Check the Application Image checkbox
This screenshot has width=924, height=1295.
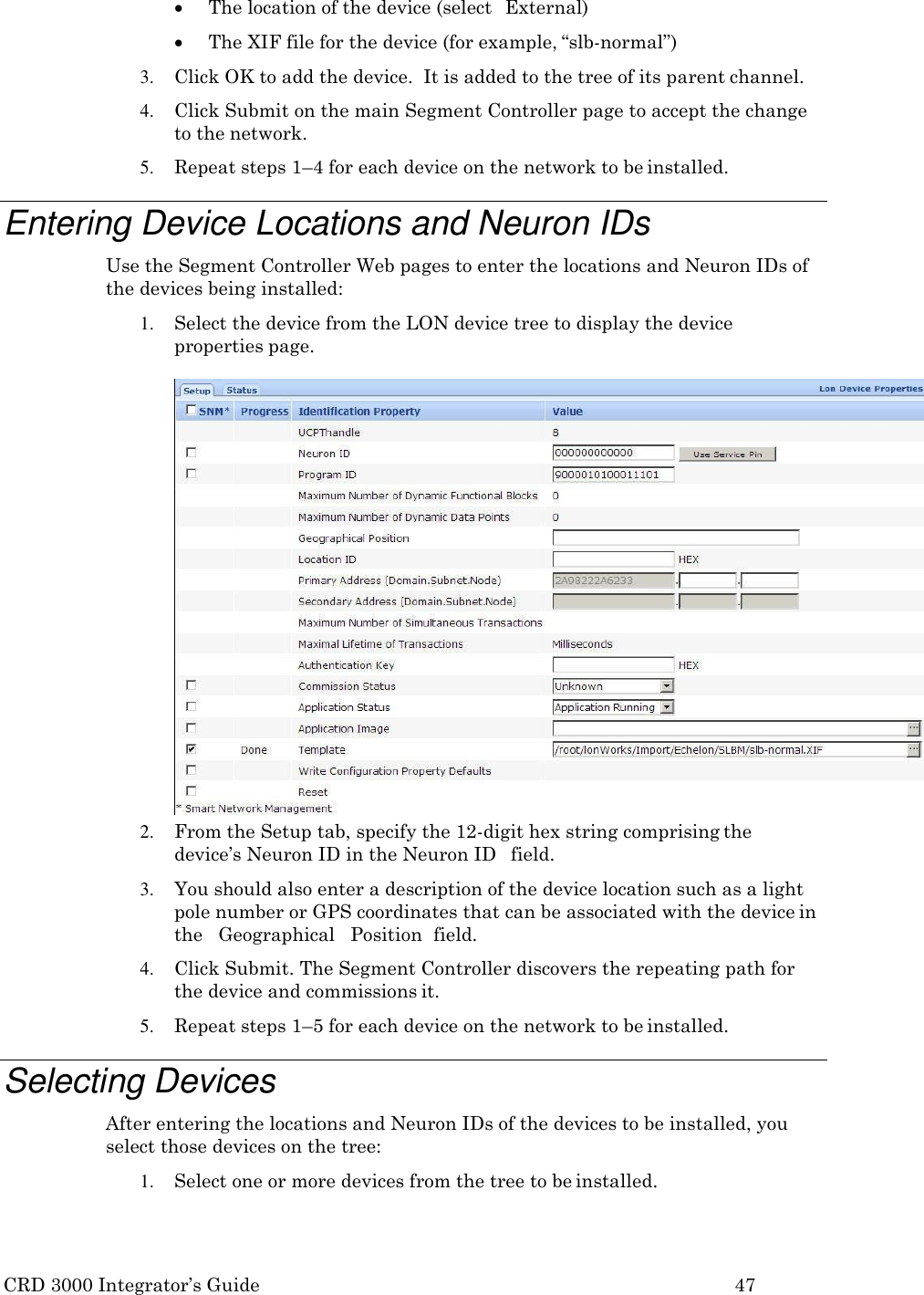(190, 727)
